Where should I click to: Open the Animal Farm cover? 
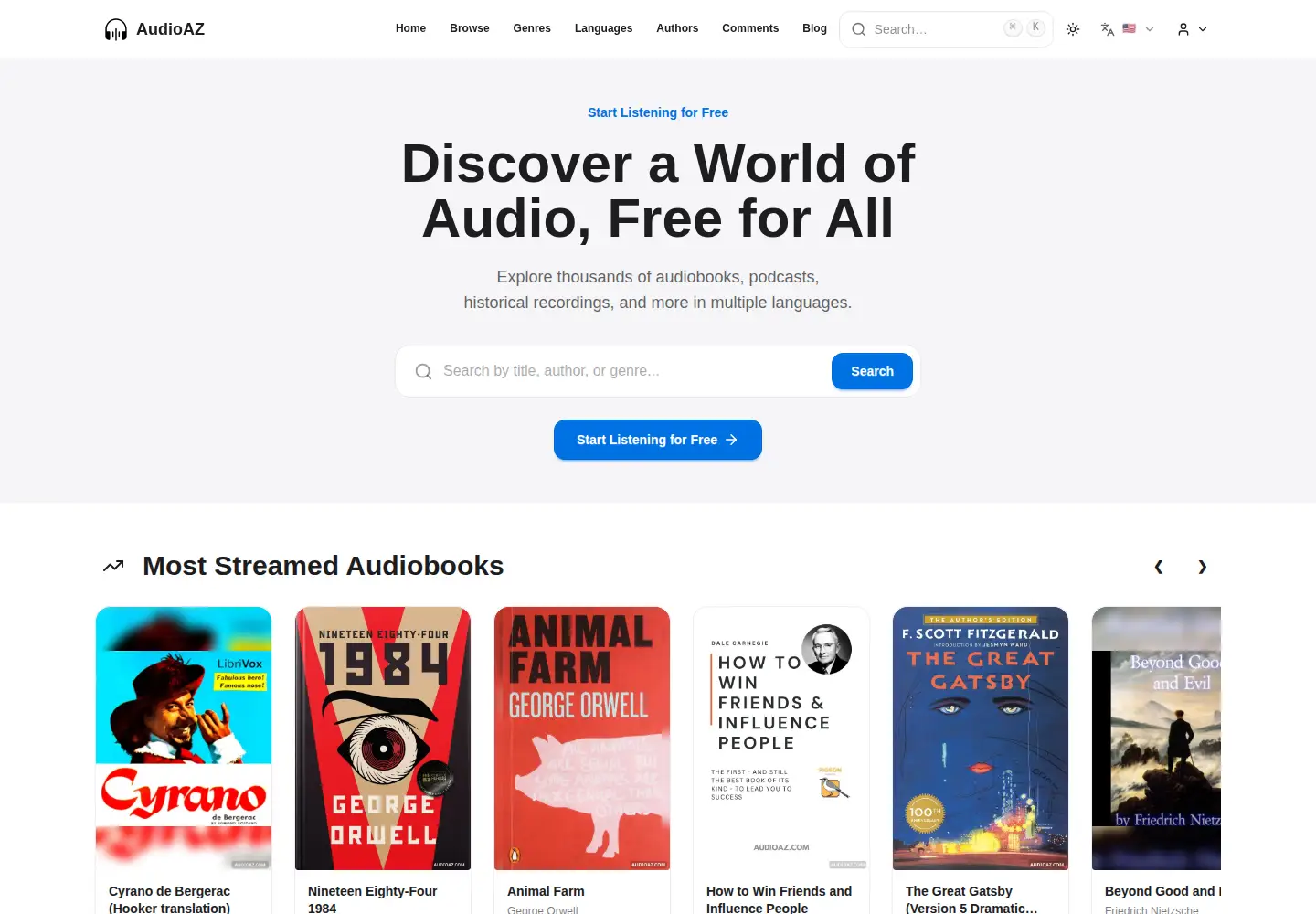[x=582, y=739]
